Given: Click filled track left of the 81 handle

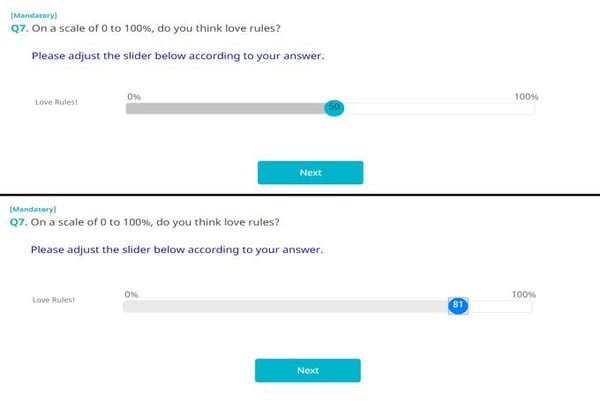Looking at the screenshot, I should [285, 306].
